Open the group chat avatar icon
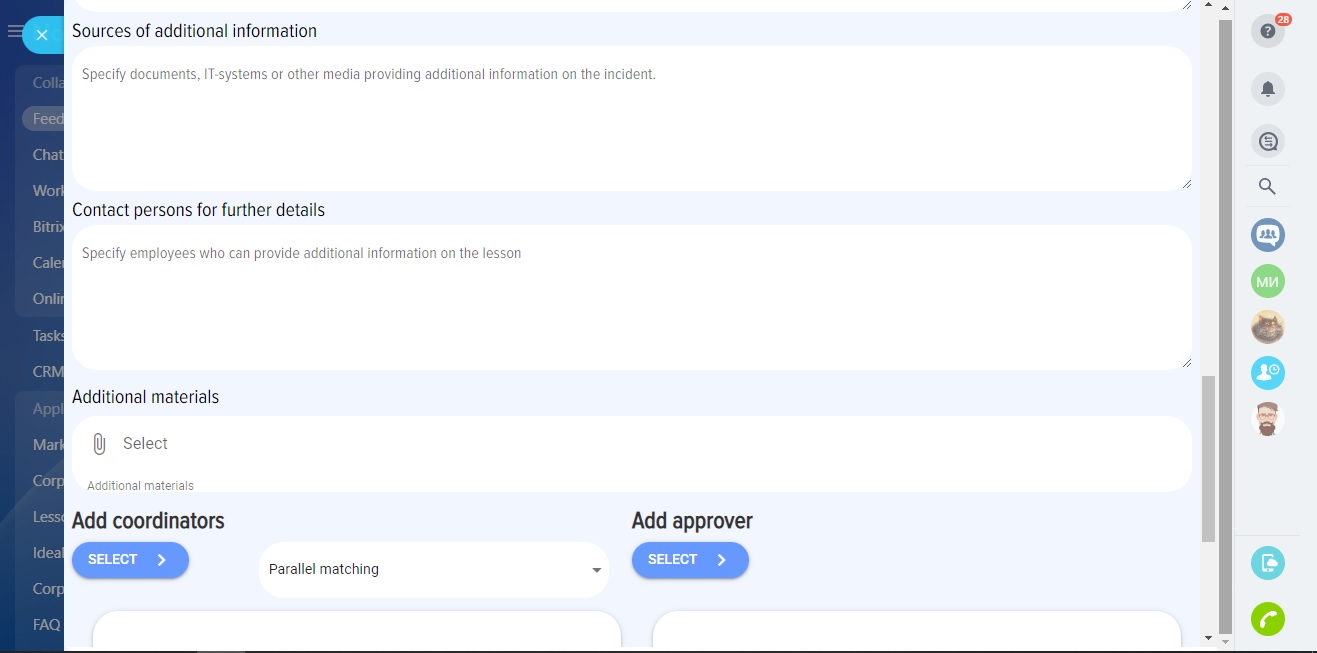The height and width of the screenshot is (653, 1317). pos(1267,235)
